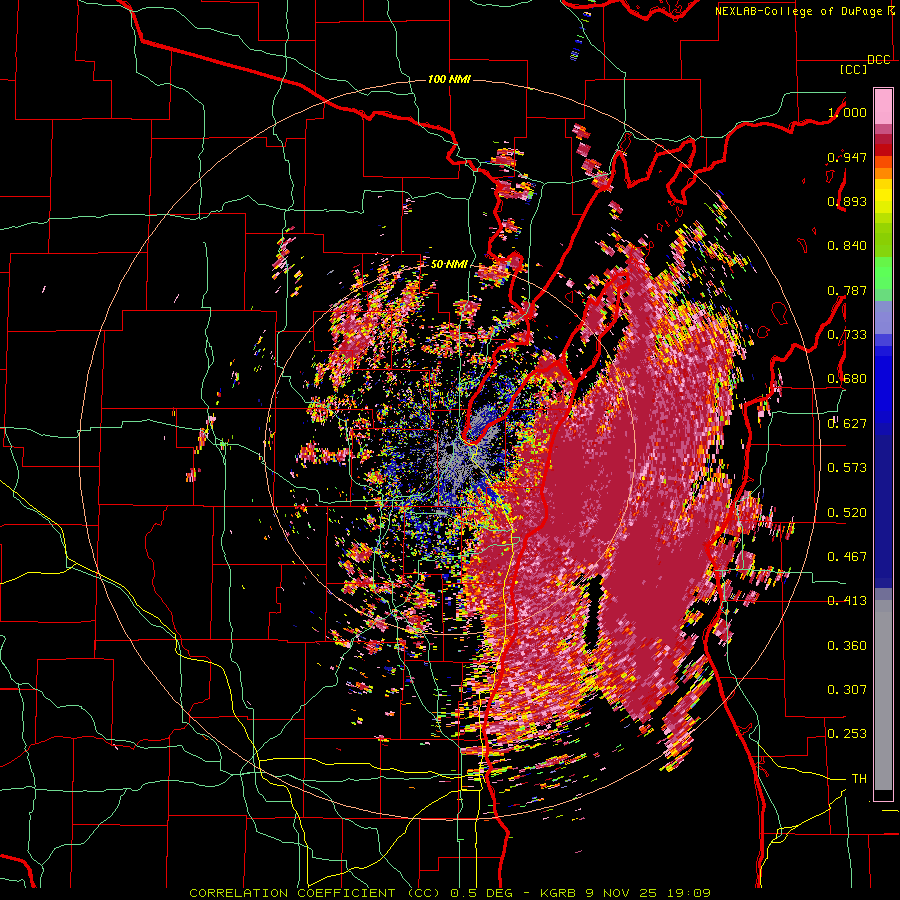Select the 0.733 scale value

847,335
